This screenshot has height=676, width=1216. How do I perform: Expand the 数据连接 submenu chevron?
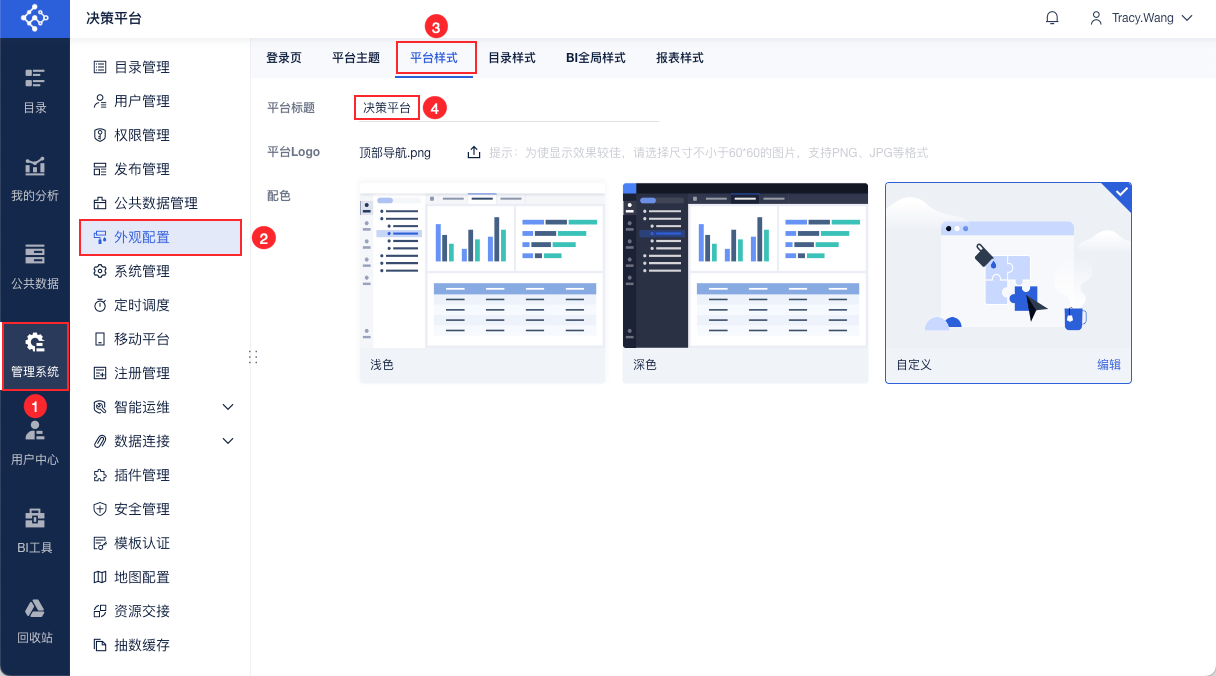pos(228,441)
